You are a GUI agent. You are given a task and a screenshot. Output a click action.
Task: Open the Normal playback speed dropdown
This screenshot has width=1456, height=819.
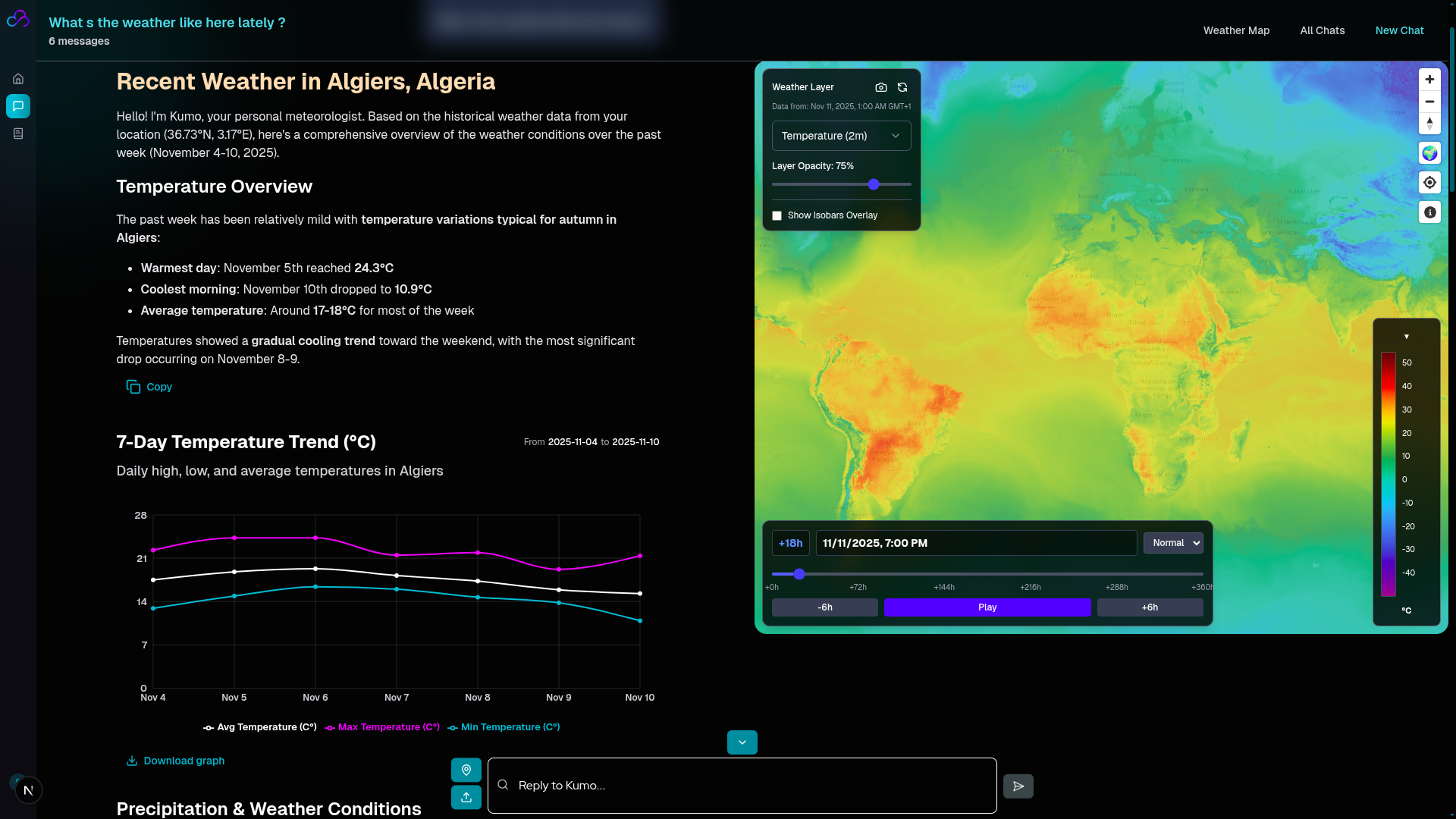click(1173, 543)
